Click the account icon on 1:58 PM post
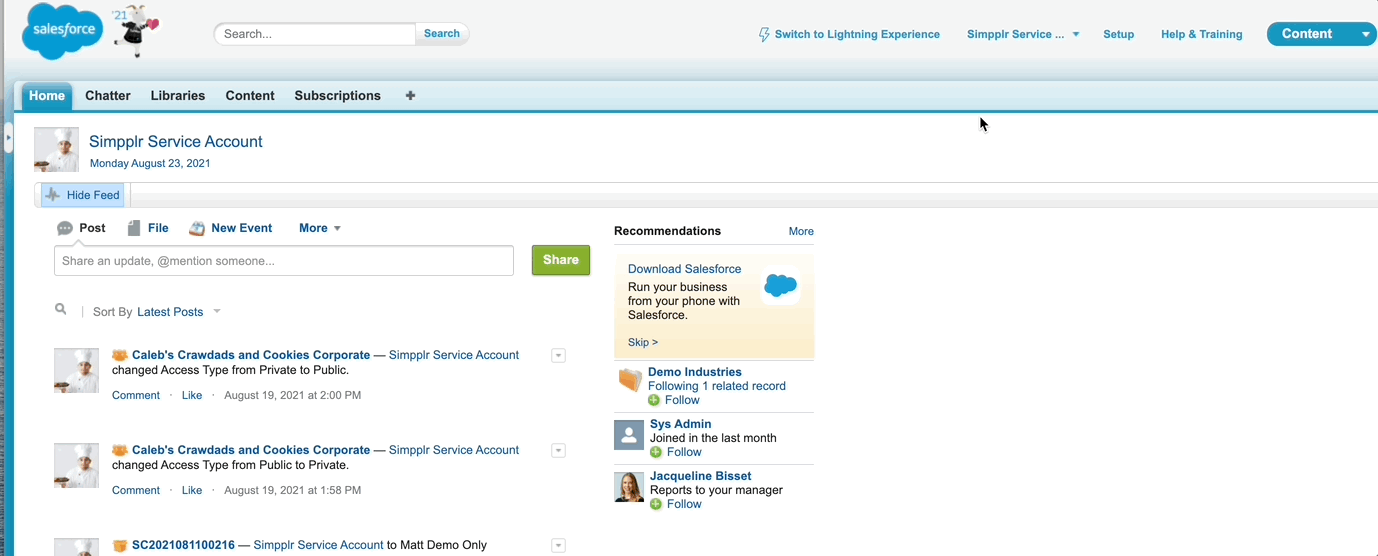 pyautogui.click(x=120, y=450)
